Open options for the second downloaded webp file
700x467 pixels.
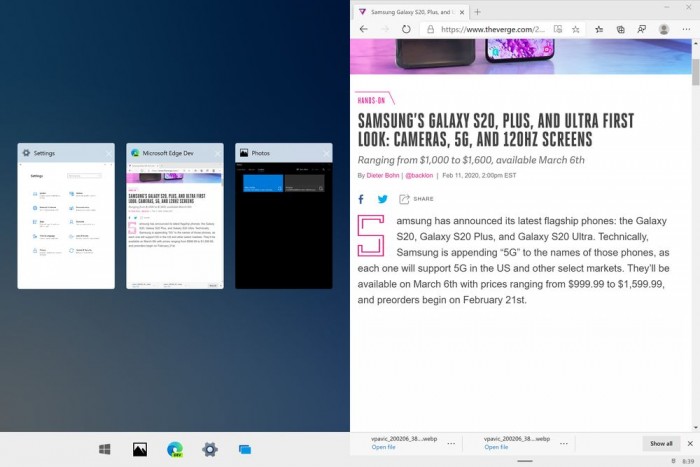click(563, 443)
